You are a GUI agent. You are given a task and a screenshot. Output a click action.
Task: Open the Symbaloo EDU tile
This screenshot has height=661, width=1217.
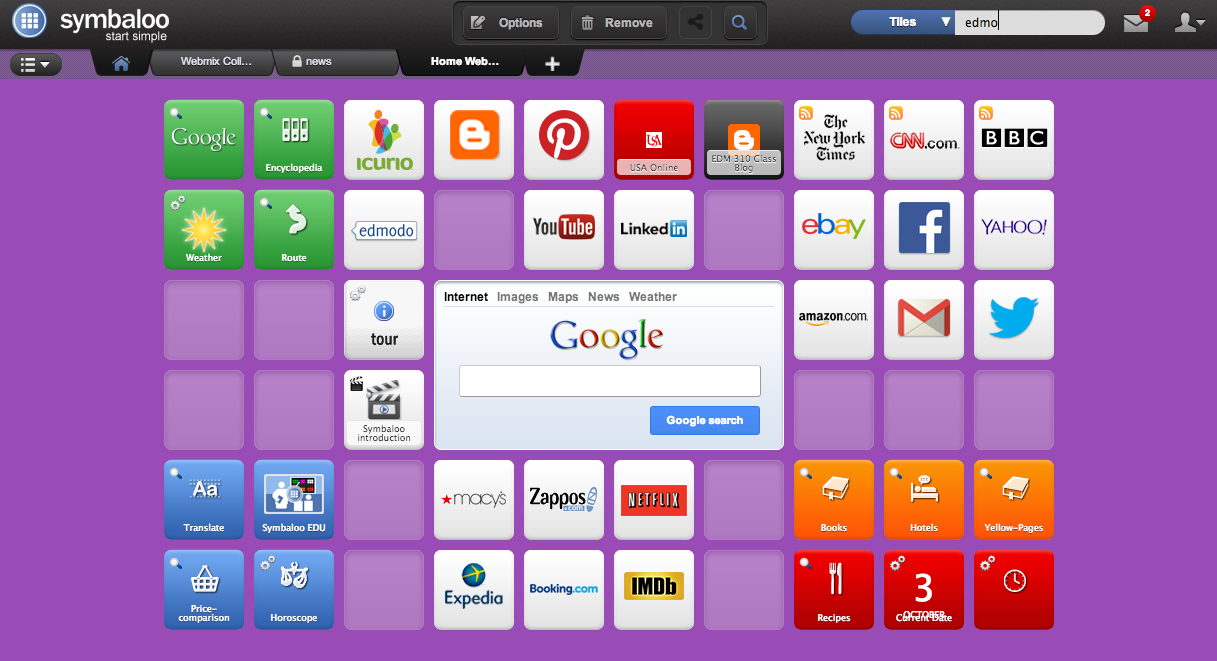tap(294, 500)
